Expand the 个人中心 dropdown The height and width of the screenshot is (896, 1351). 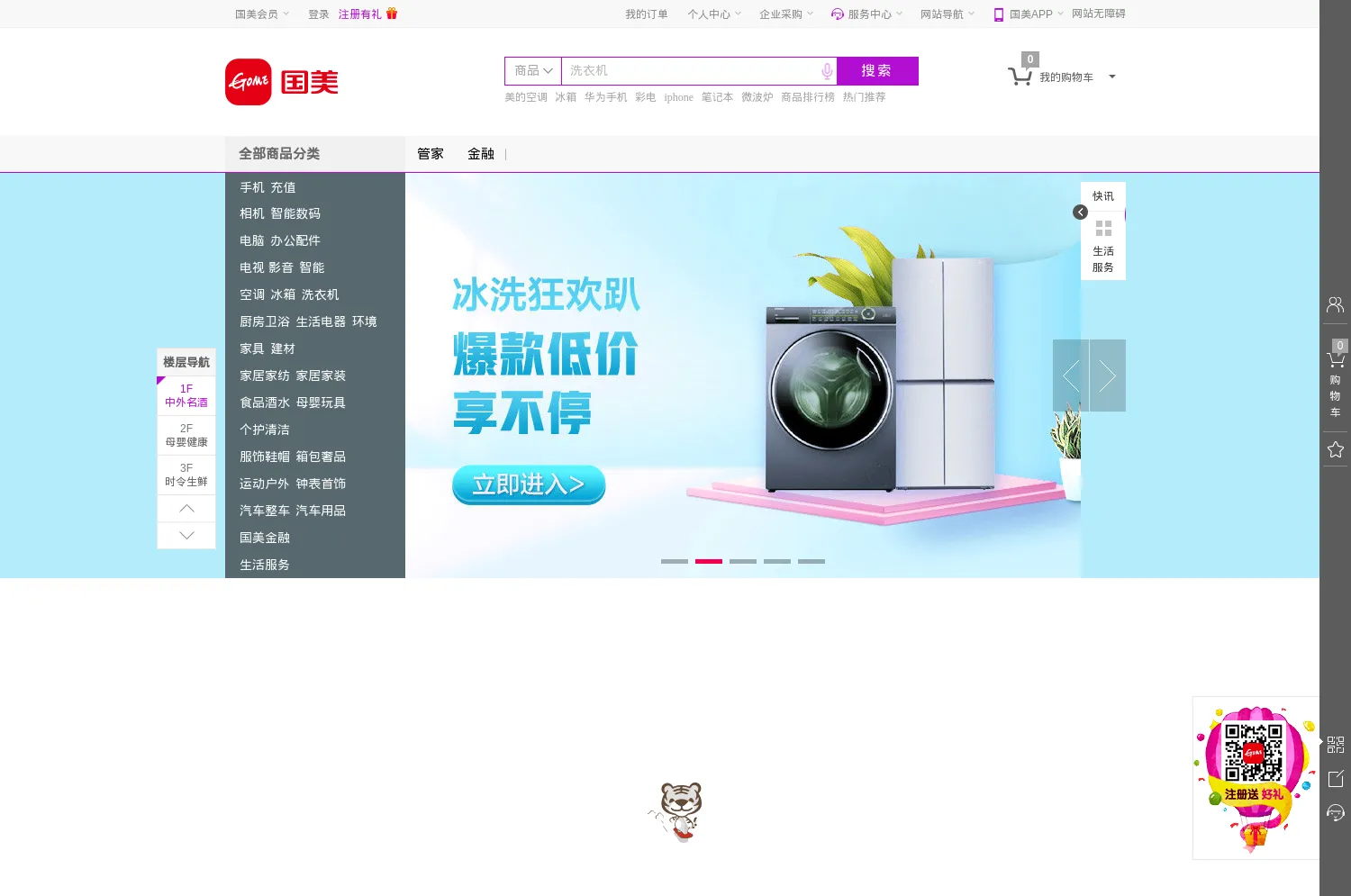[714, 14]
